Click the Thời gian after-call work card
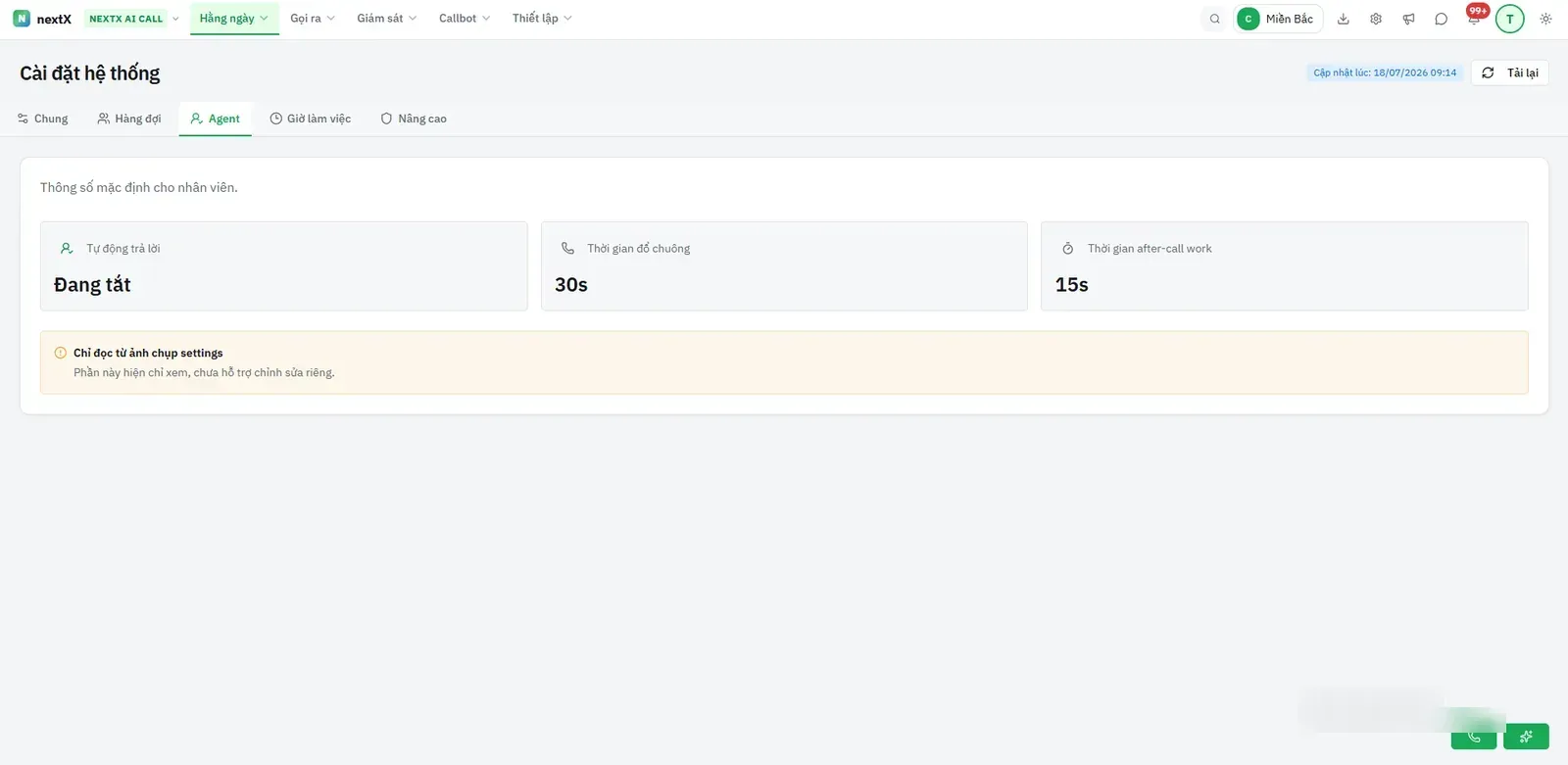The width and height of the screenshot is (1568, 765). pyautogui.click(x=1285, y=266)
